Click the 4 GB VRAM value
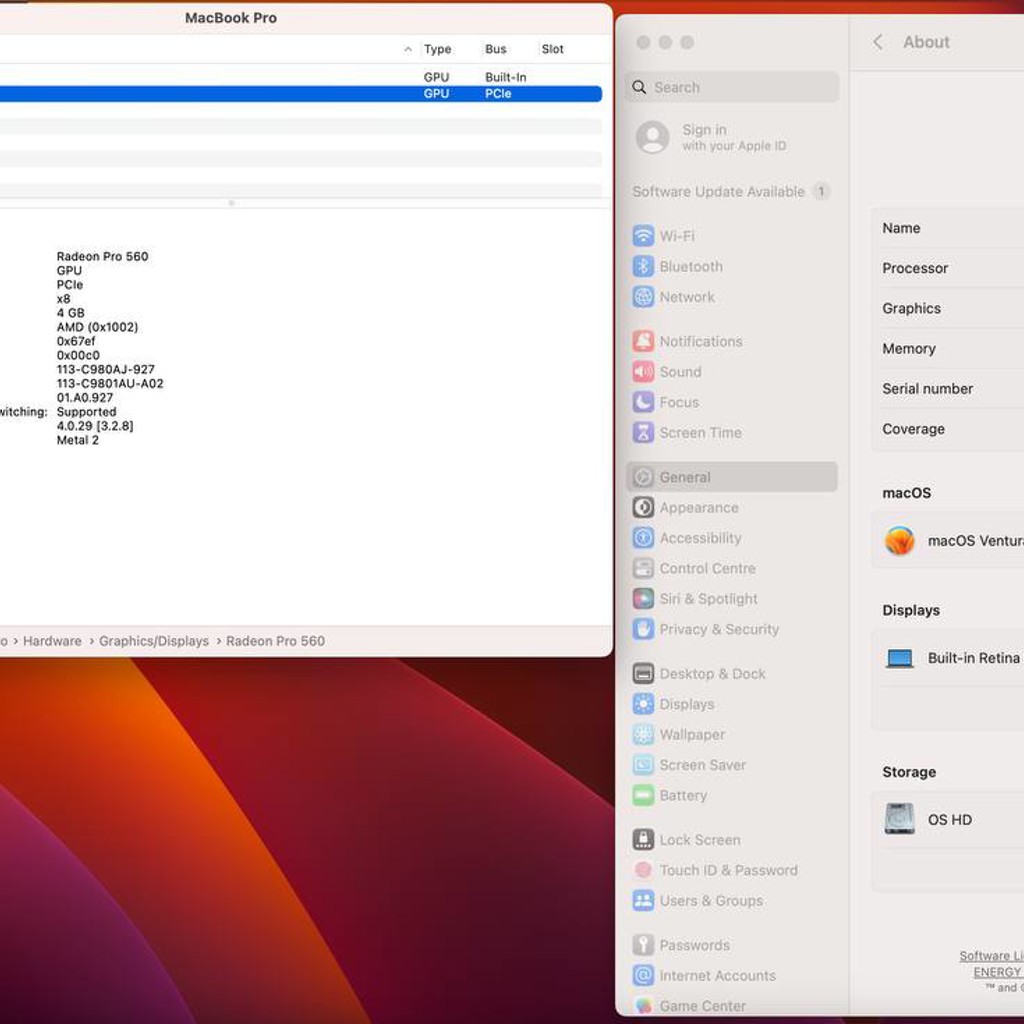 click(x=71, y=313)
